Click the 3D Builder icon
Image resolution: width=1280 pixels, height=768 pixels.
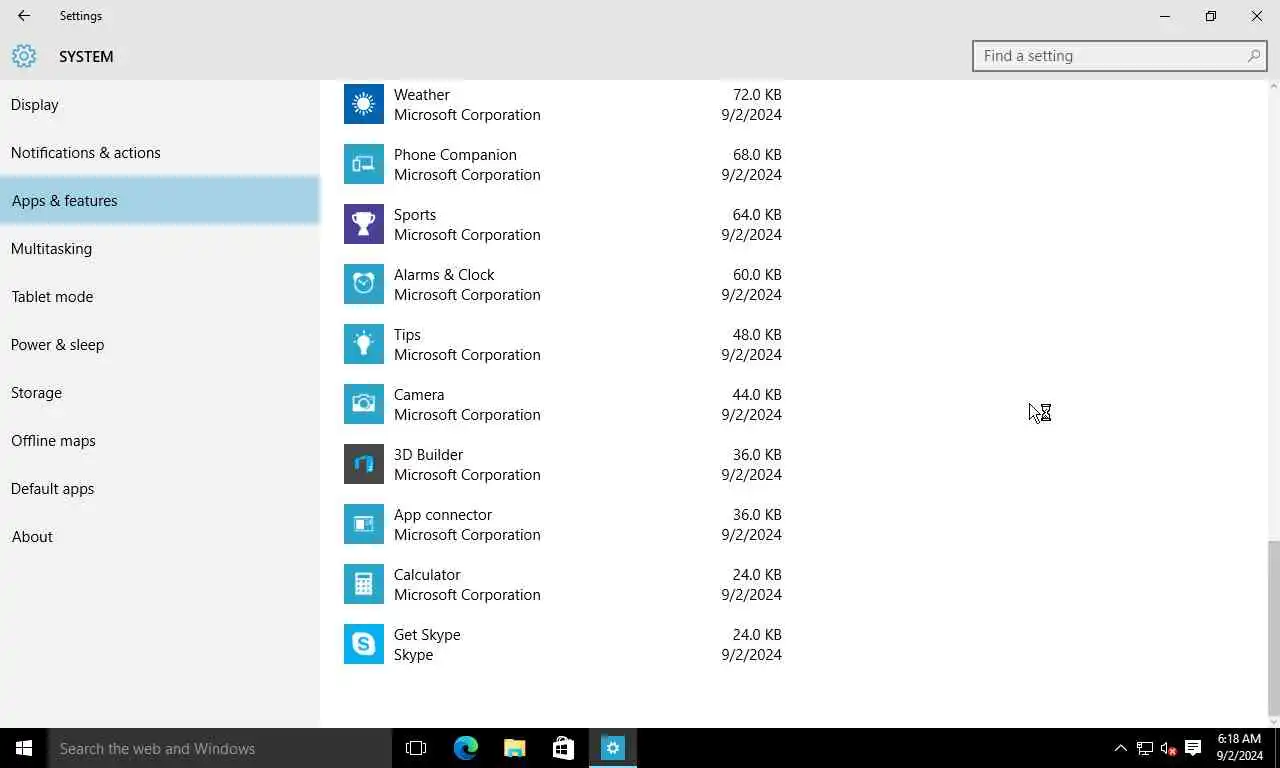[x=364, y=464]
